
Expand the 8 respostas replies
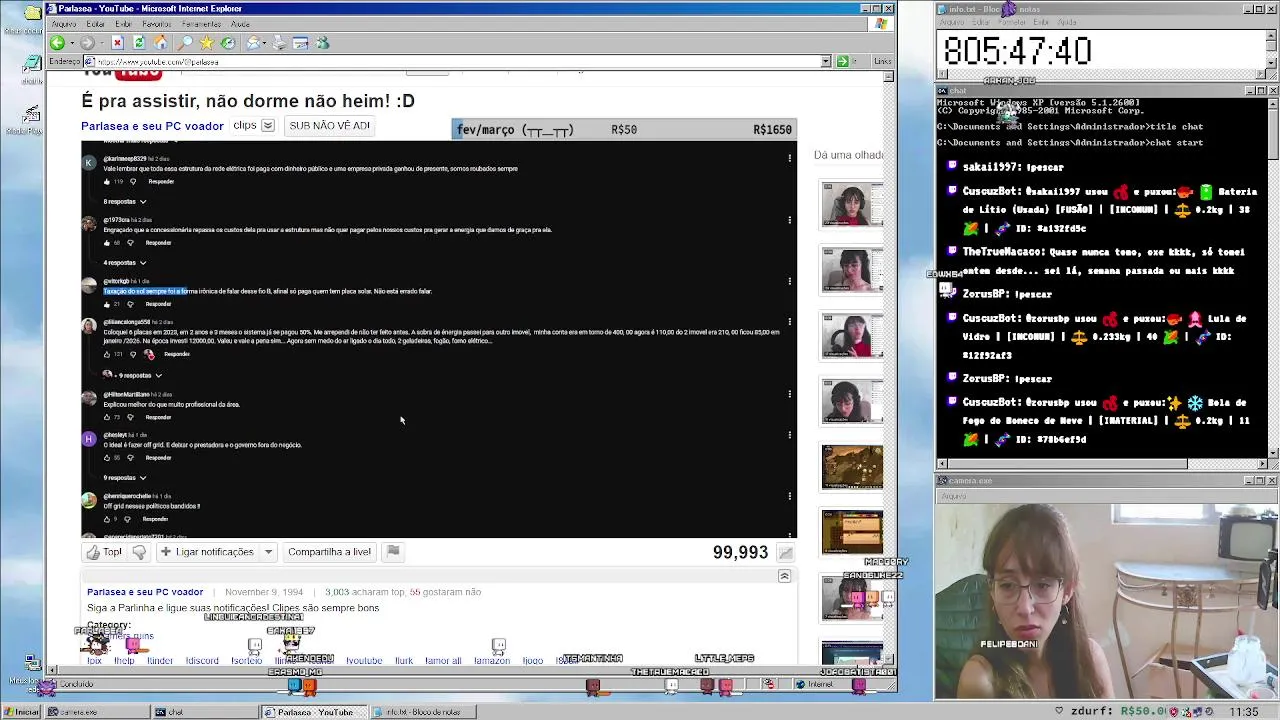125,202
